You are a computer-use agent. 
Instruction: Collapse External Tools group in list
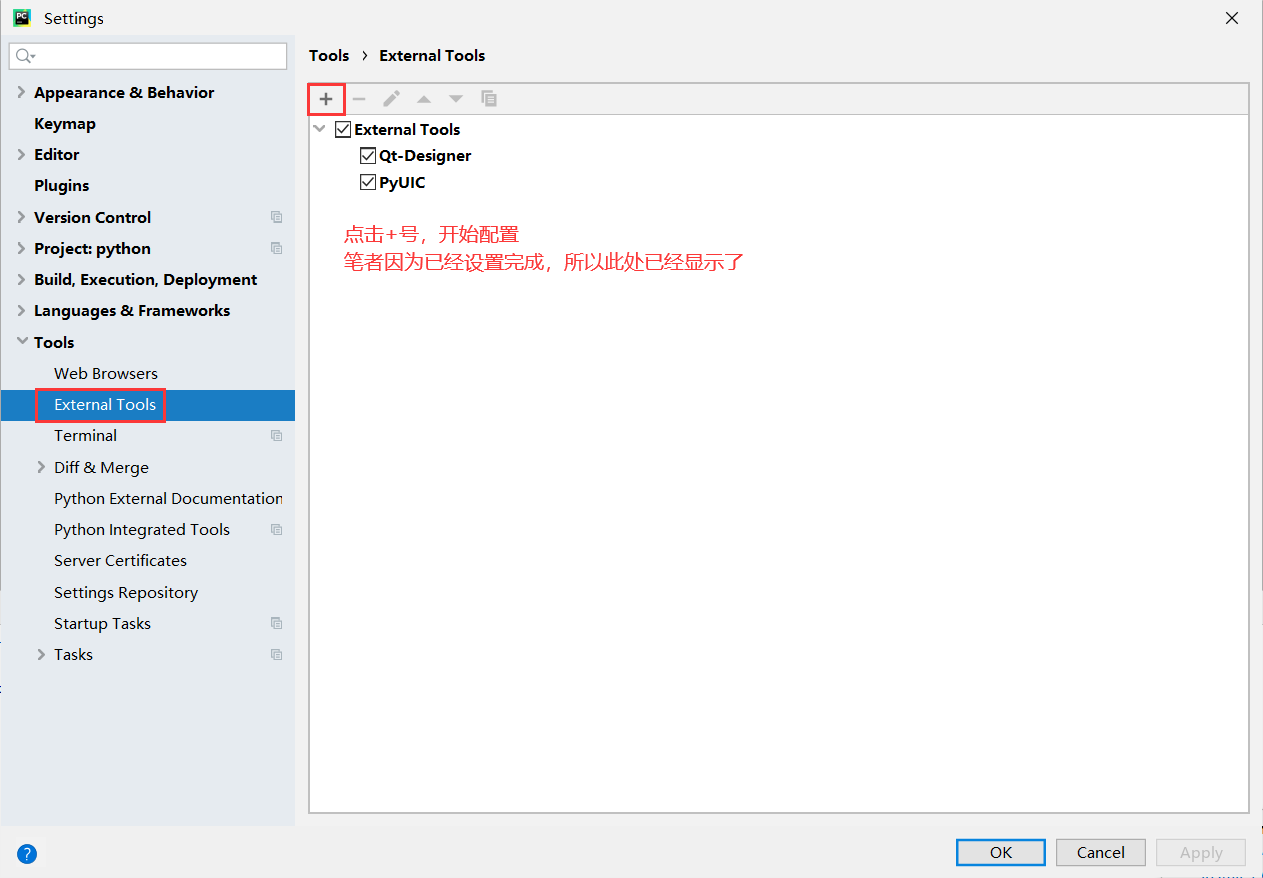[x=319, y=129]
